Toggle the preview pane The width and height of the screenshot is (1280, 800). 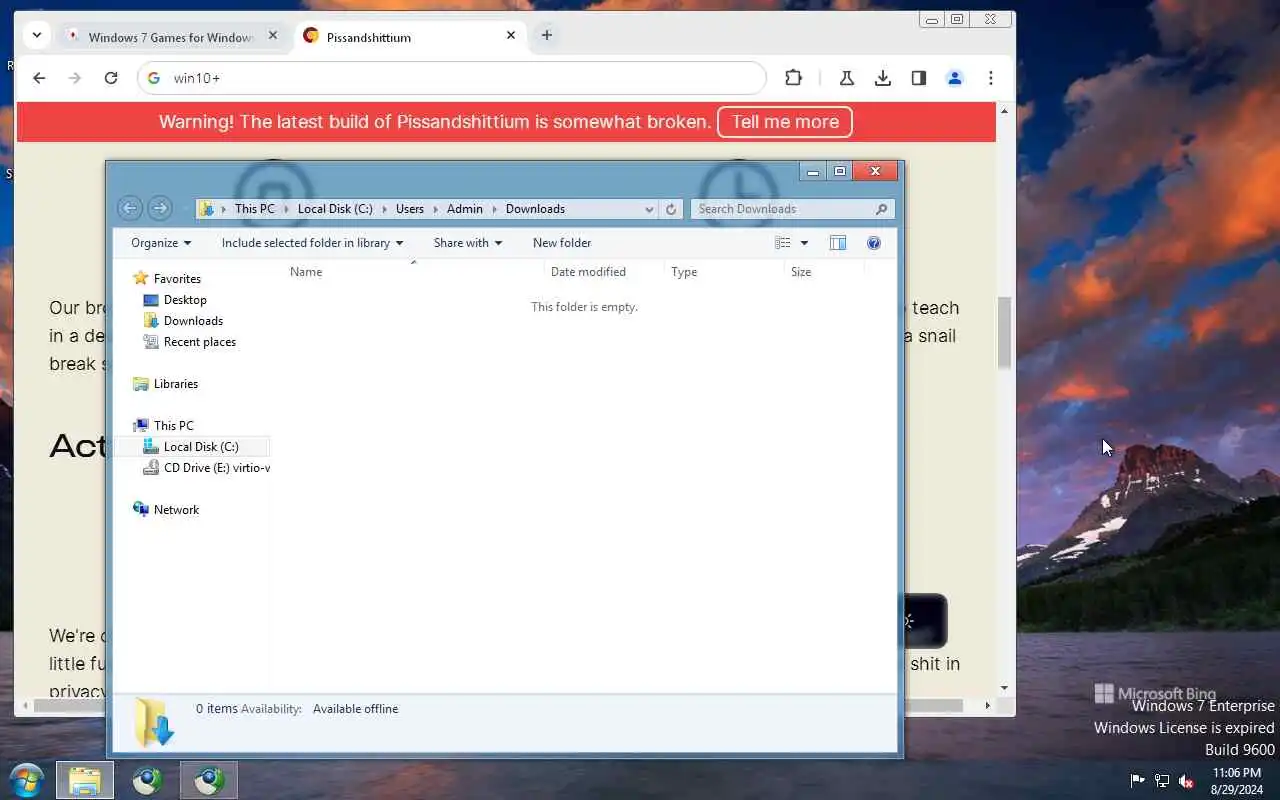pos(838,243)
